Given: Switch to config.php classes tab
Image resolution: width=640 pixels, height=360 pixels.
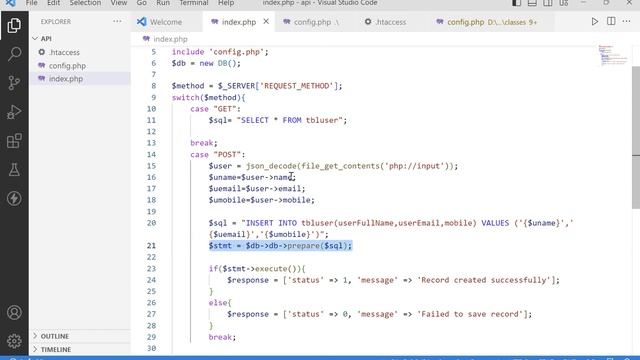Looking at the screenshot, I should point(491,22).
